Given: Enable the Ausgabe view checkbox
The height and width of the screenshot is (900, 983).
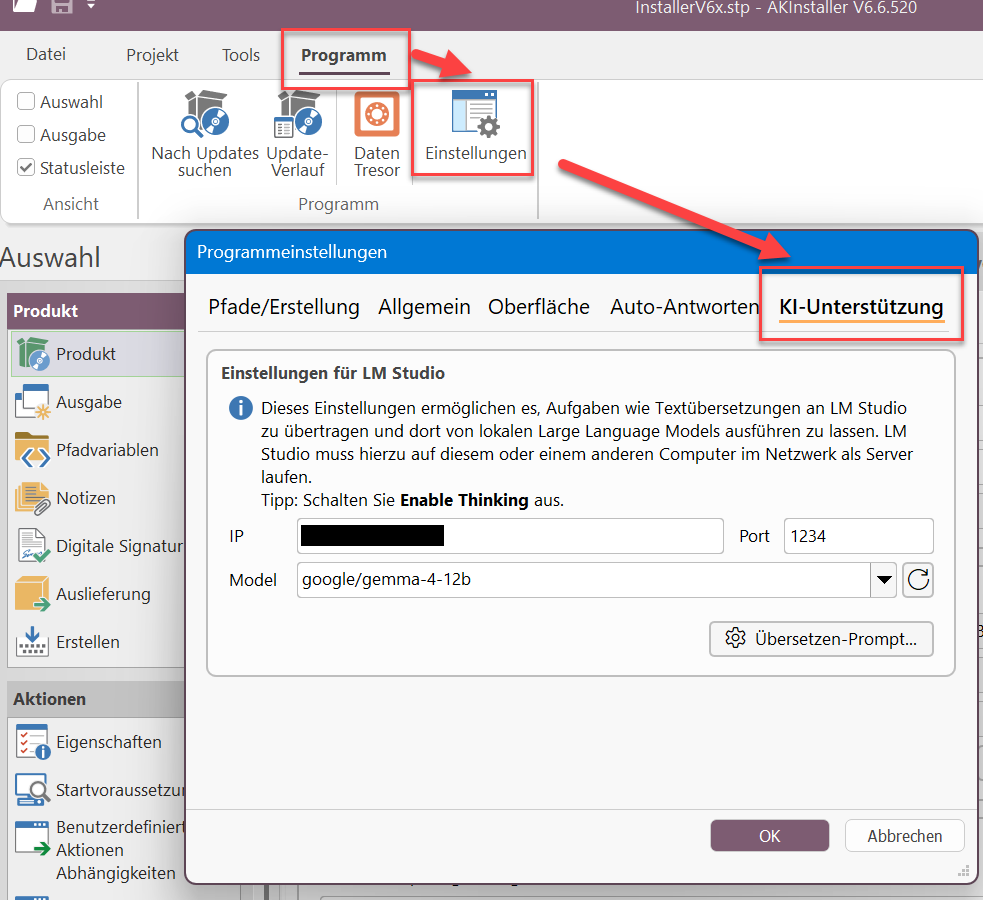Looking at the screenshot, I should pyautogui.click(x=26, y=134).
